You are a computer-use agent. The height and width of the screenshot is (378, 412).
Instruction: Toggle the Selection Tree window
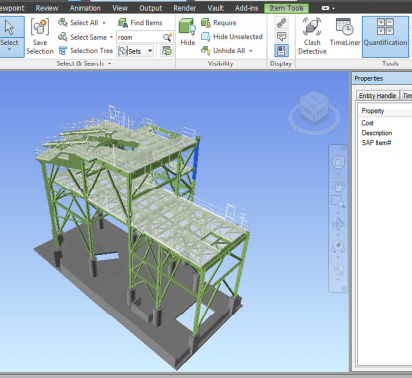(86, 51)
